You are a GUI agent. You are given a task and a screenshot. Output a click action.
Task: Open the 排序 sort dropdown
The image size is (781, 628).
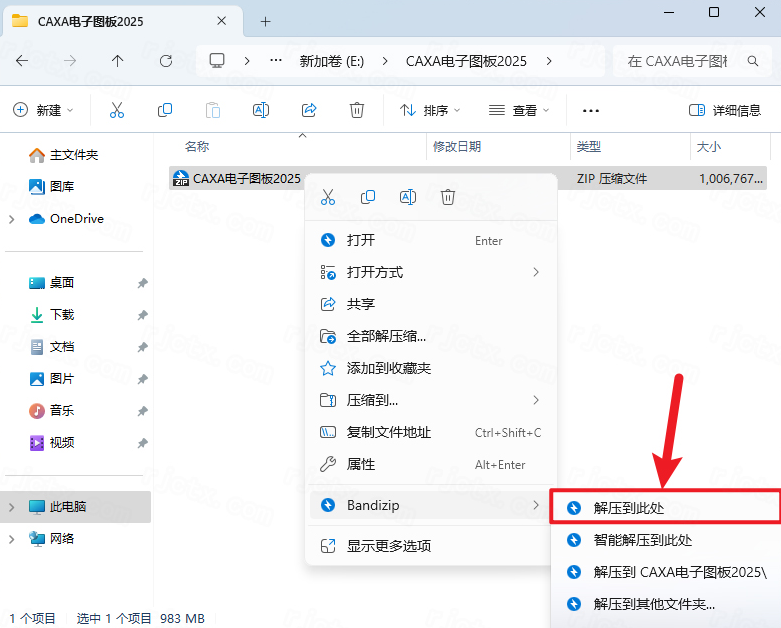pos(430,110)
